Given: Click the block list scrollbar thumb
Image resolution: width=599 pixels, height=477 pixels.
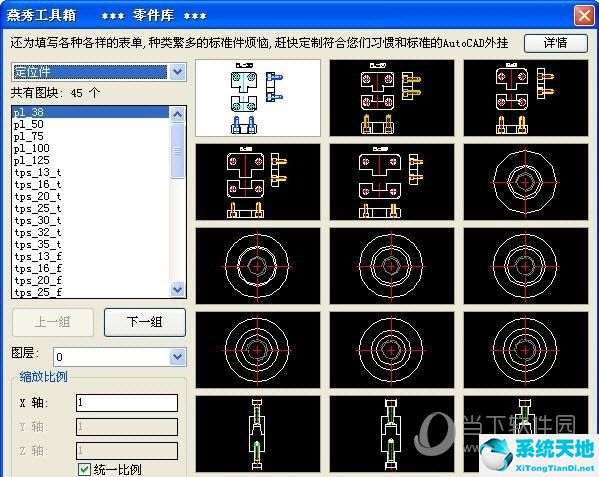Looking at the screenshot, I should [178, 150].
